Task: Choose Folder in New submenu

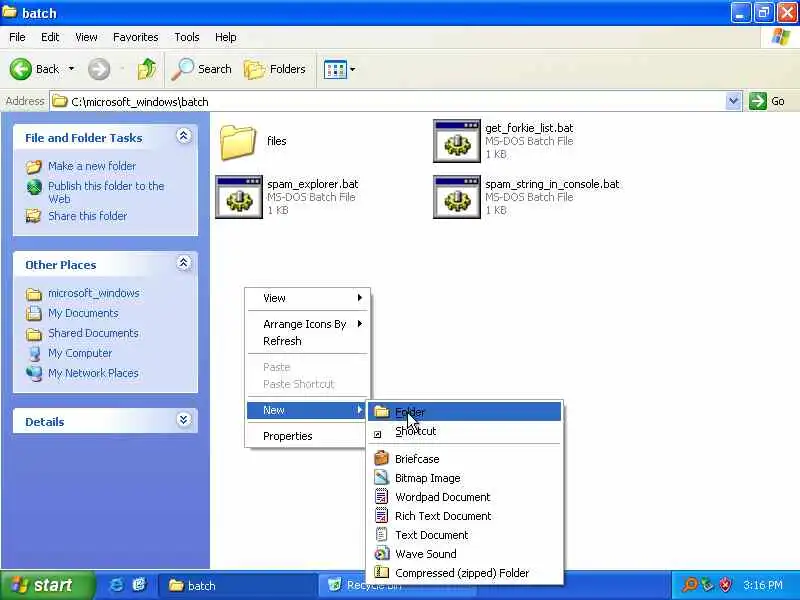Action: click(x=464, y=412)
